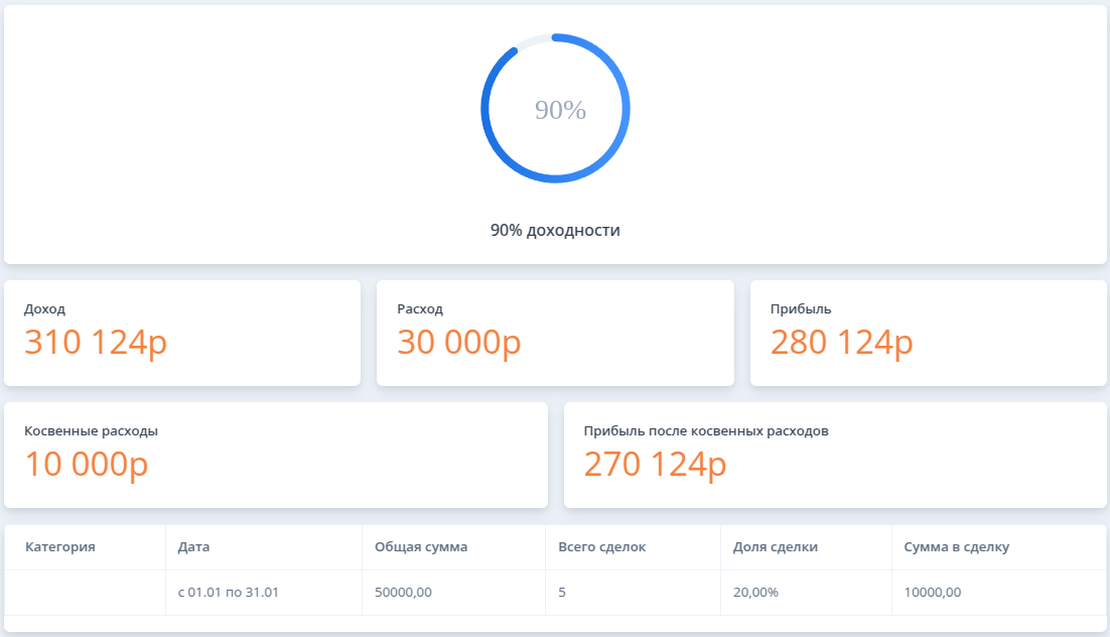Viewport: 1110px width, 637px height.
Task: Click the 90% circular progress ring
Action: tap(555, 109)
